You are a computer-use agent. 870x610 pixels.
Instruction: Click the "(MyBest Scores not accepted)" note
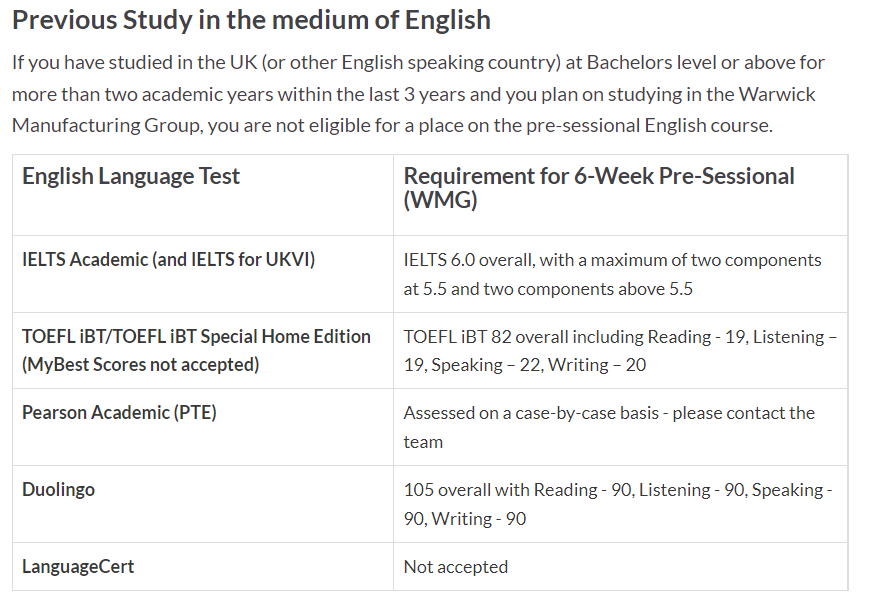pos(140,365)
